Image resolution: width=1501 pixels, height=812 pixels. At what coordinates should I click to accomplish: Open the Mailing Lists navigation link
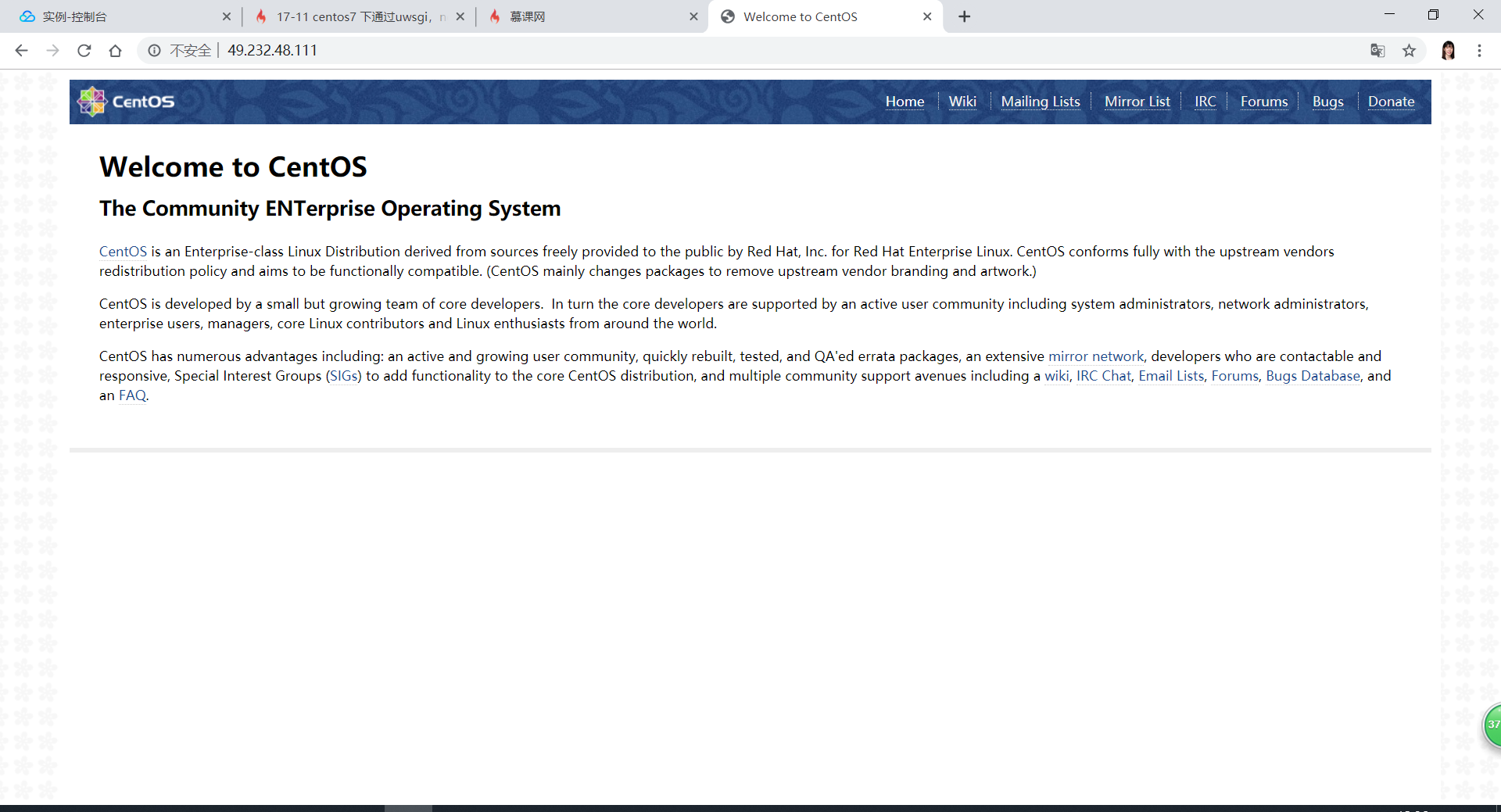point(1041,102)
